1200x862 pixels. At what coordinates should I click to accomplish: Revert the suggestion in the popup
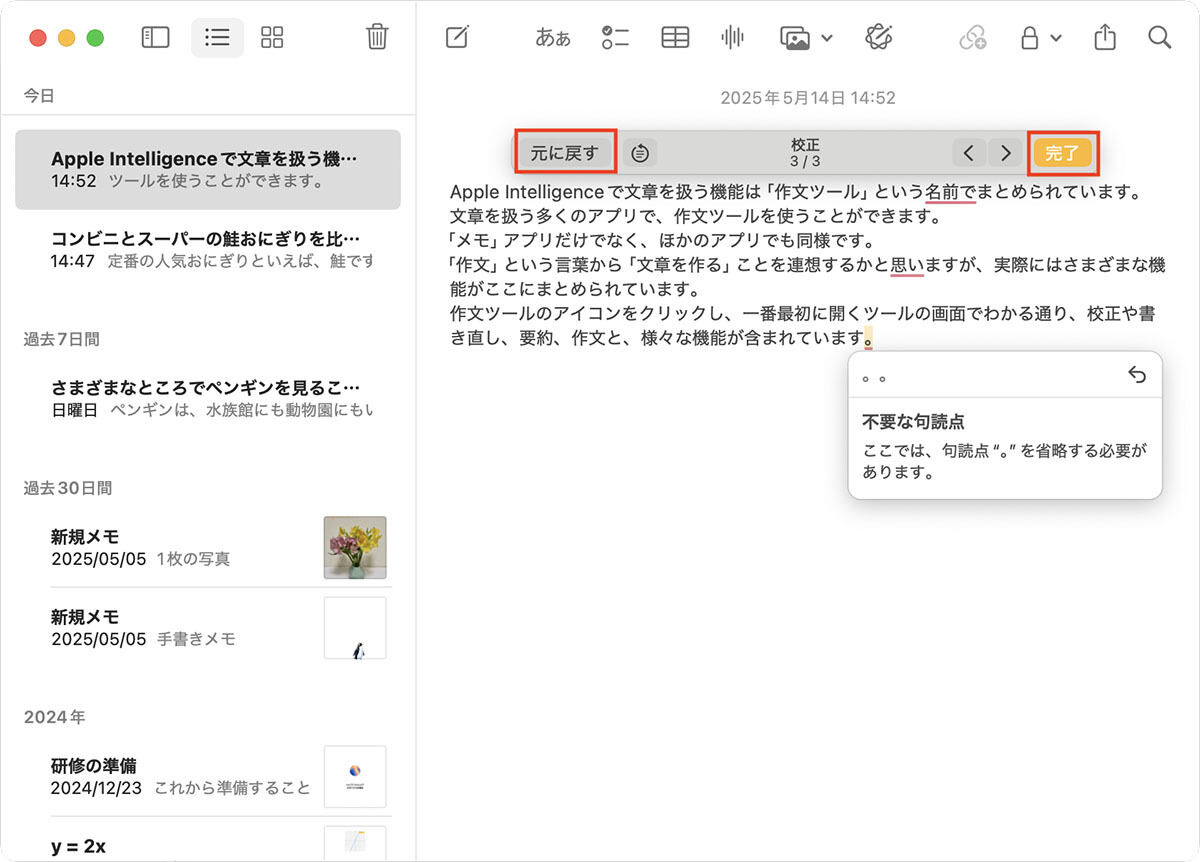tap(1136, 375)
